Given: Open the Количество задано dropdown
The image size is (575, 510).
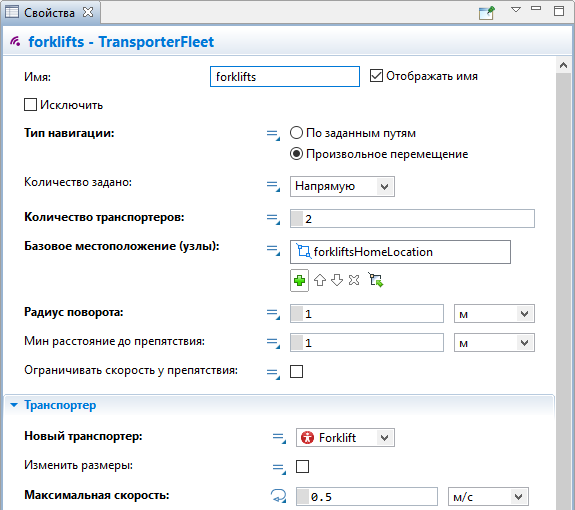Looking at the screenshot, I should point(342,187).
